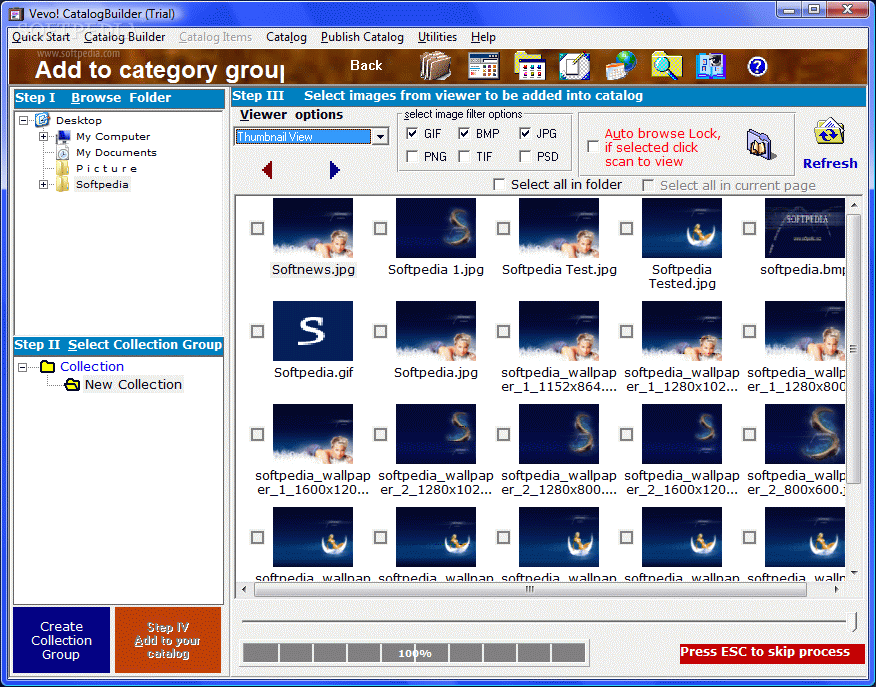
Task: Select the My Computer tree icon
Action: [64, 136]
